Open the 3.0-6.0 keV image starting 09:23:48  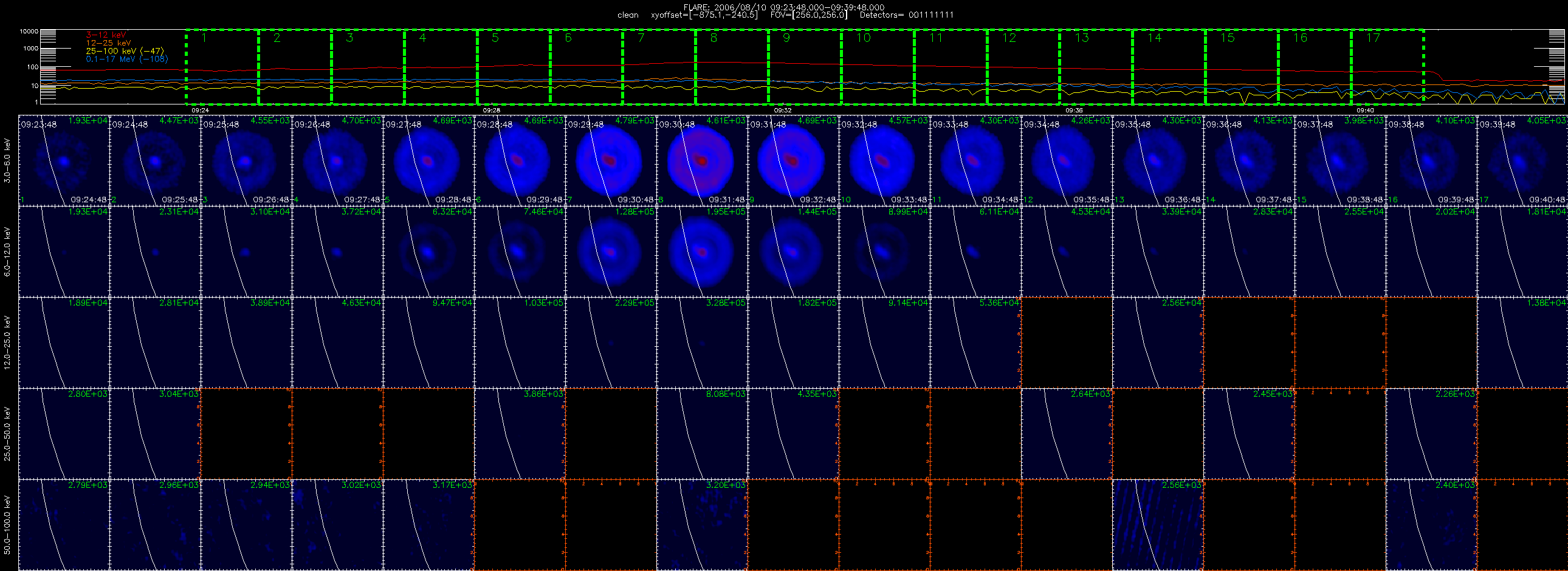tap(64, 160)
